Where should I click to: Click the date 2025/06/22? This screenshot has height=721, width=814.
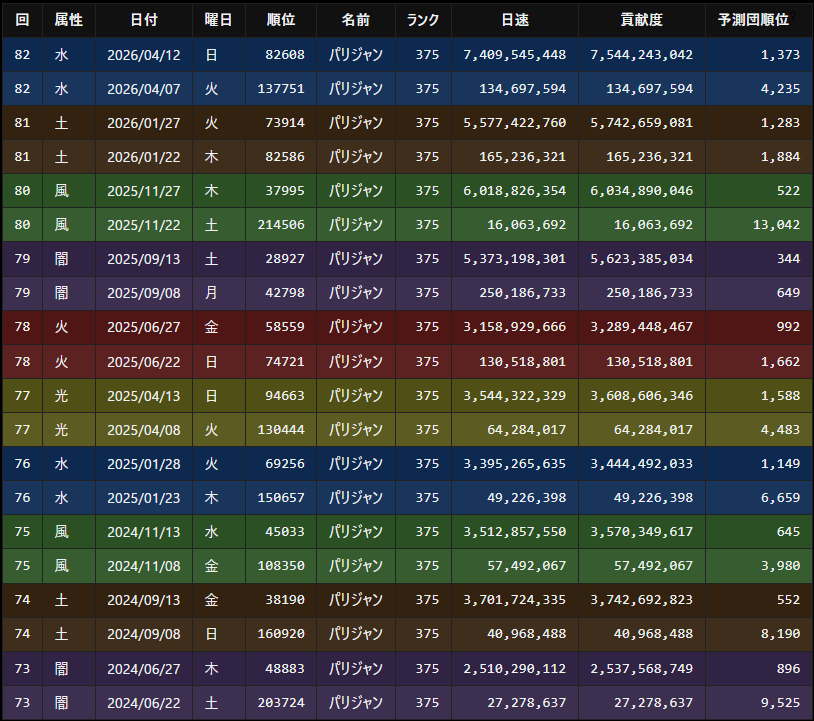point(144,362)
